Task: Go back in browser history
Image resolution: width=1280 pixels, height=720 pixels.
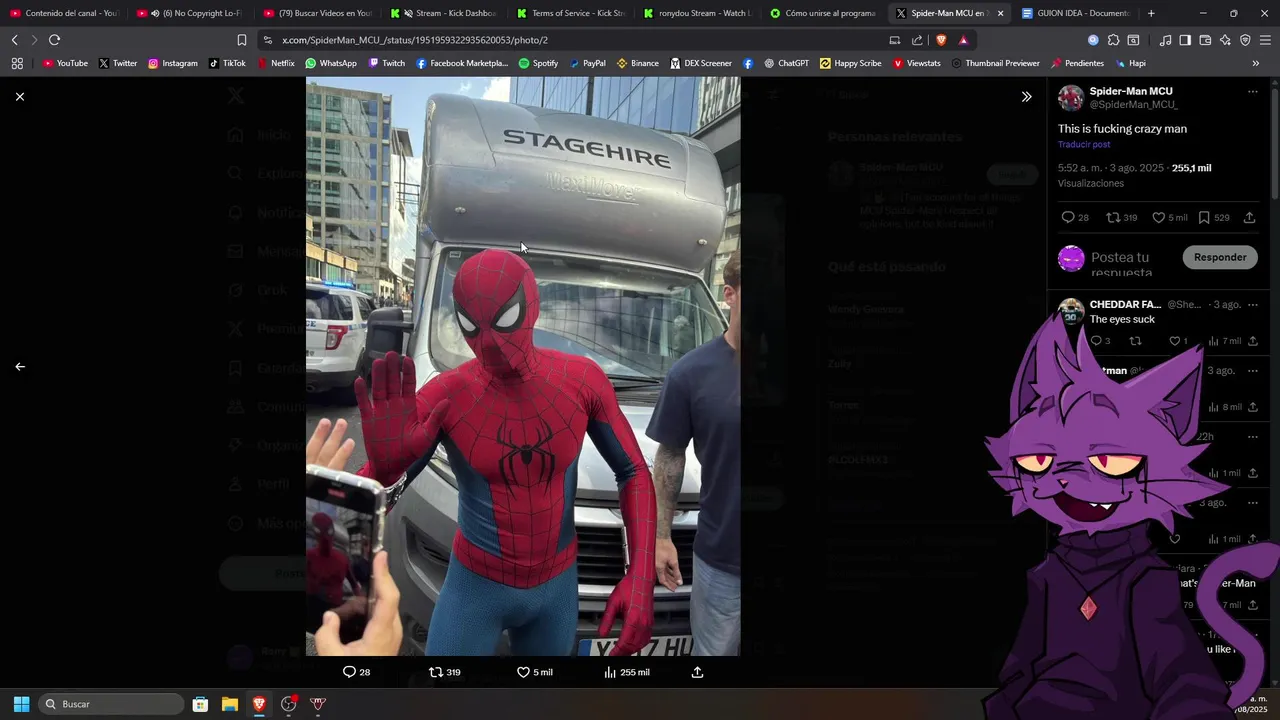Action: 14,40
